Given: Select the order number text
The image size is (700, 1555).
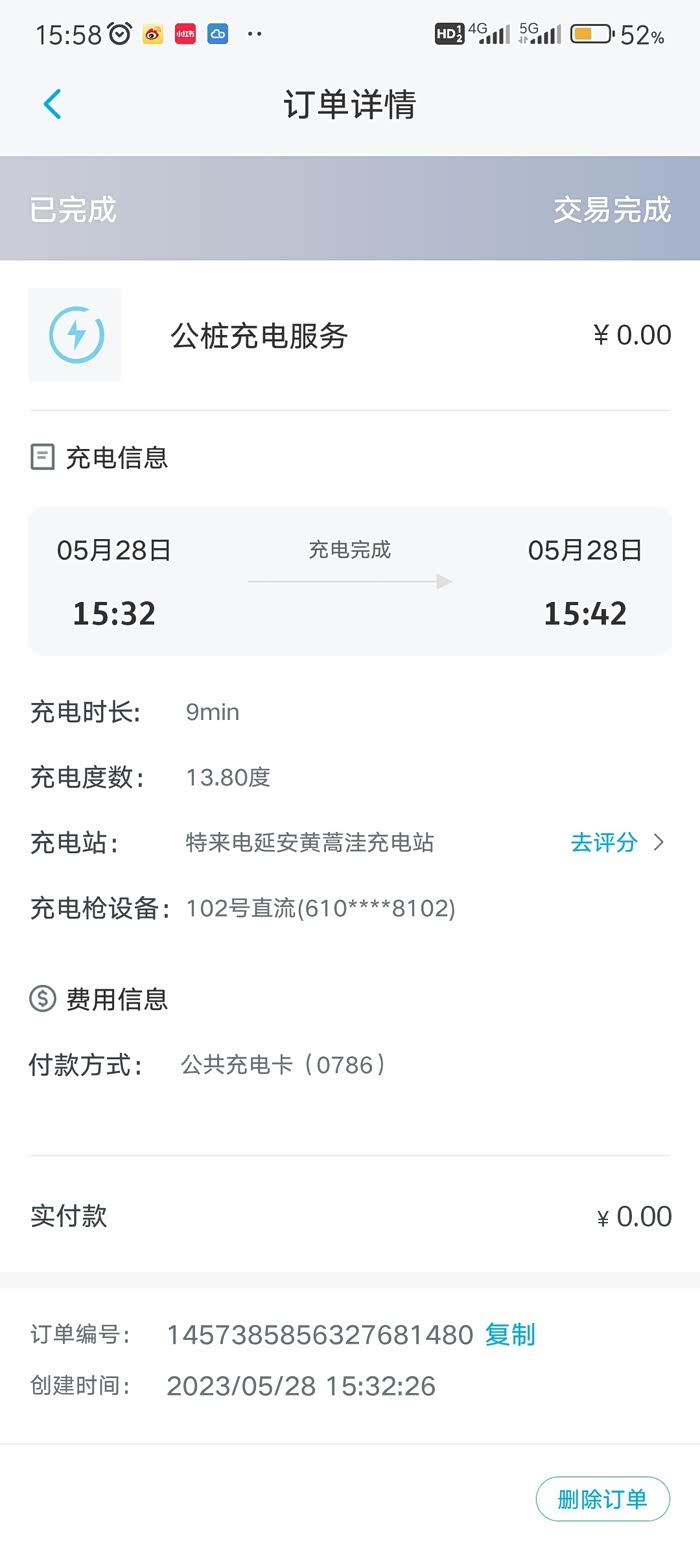Looking at the screenshot, I should (x=319, y=1335).
